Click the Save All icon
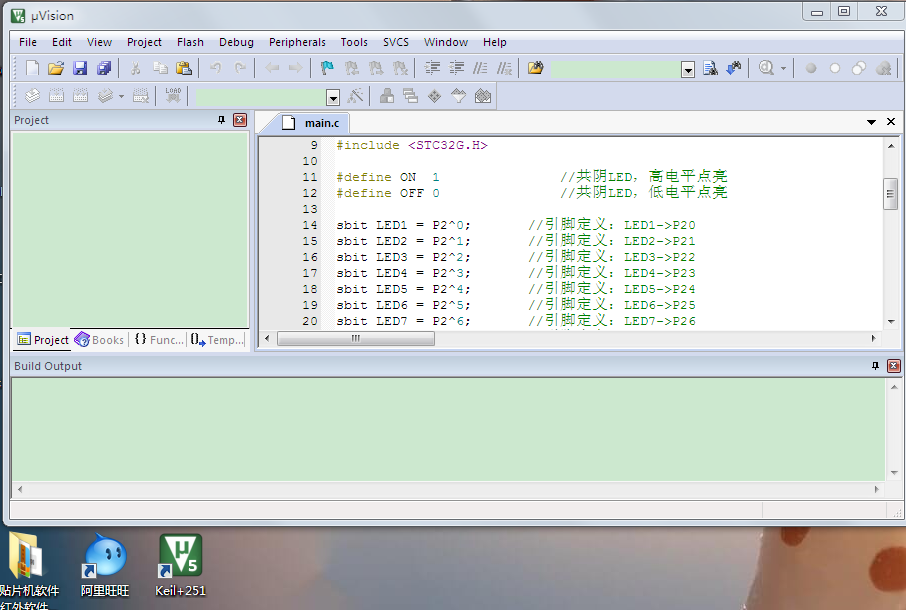Viewport: 906px width, 610px height. coord(104,68)
